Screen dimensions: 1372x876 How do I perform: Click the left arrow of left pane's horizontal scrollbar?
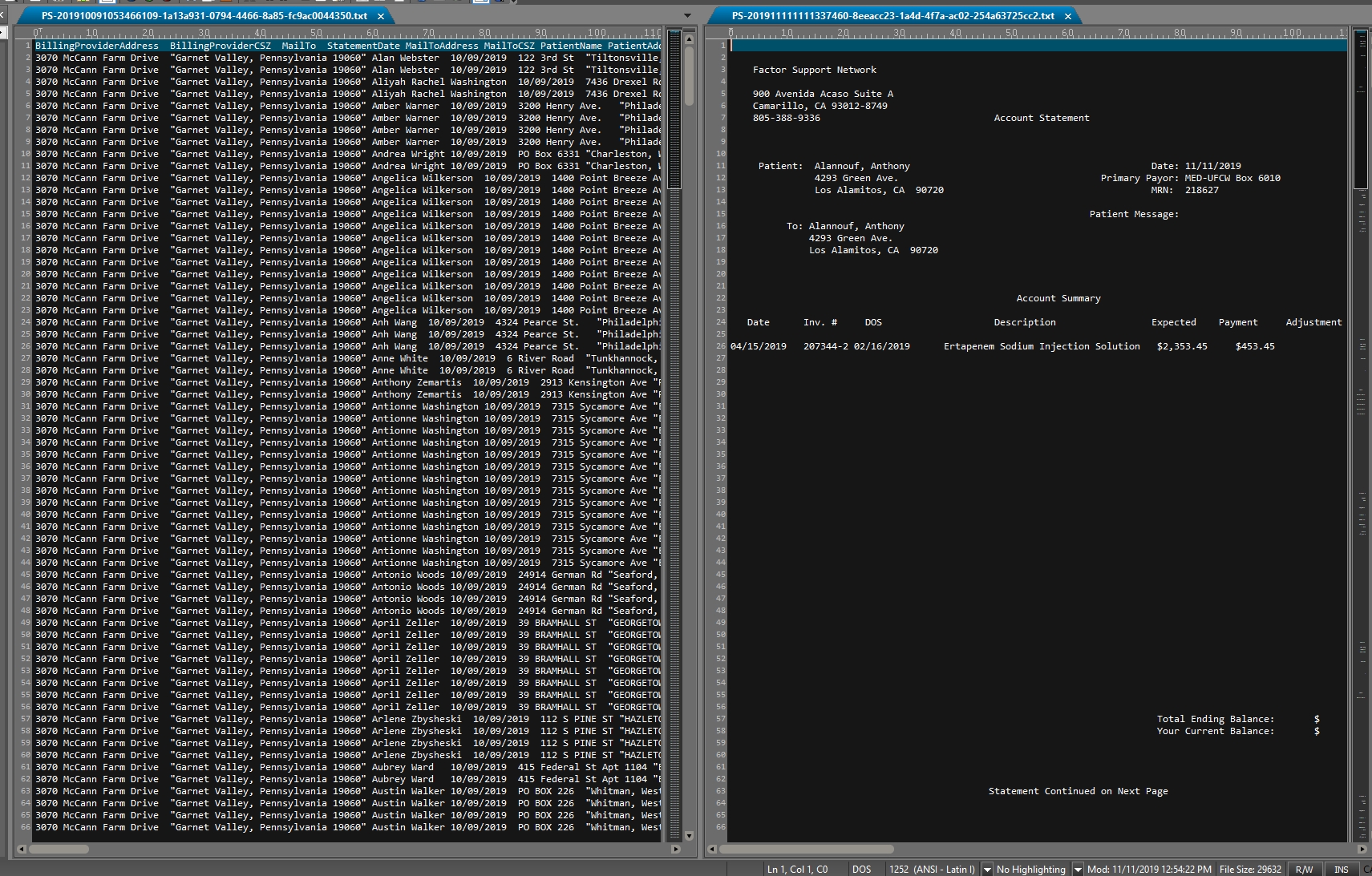coord(22,849)
